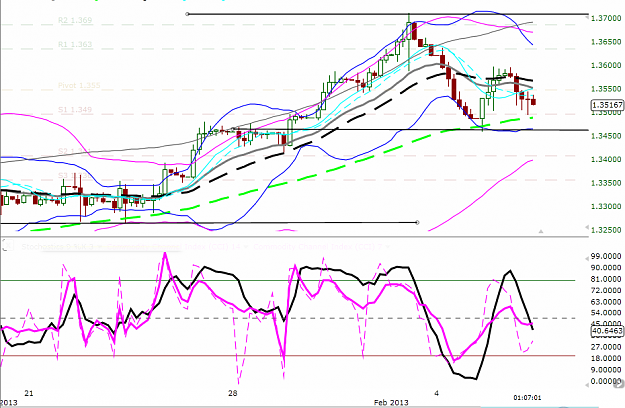Click the 63.0000 indicator axis value

click(606, 302)
